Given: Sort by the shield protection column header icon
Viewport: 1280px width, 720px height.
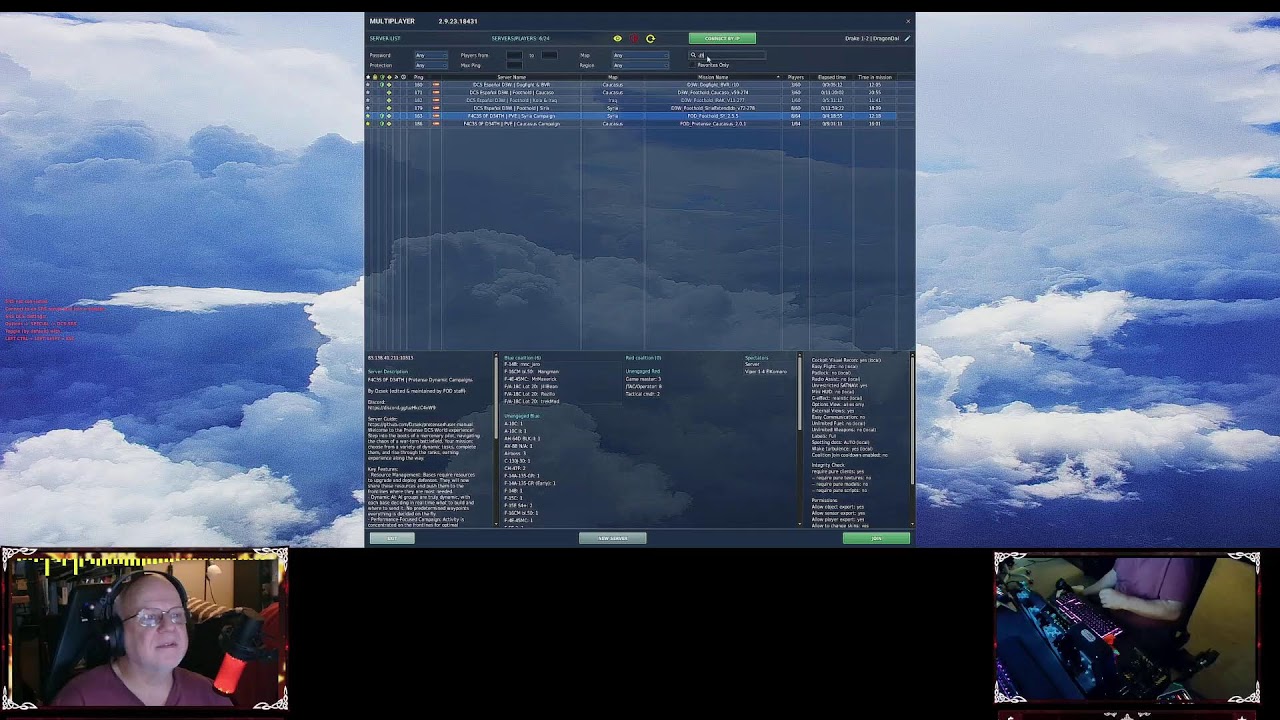Looking at the screenshot, I should (382, 77).
